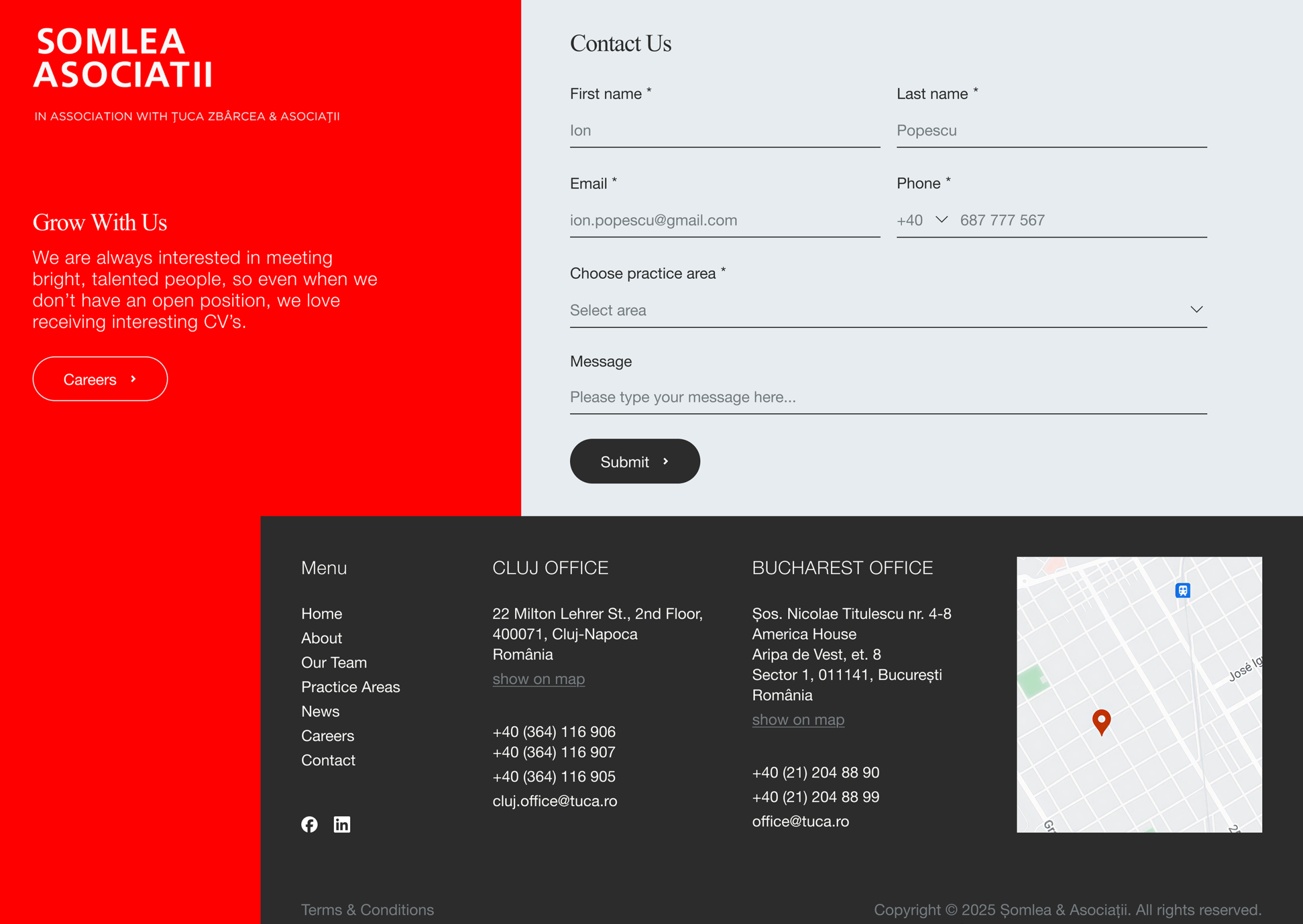Open the LinkedIn page icon
Screen dimensions: 1303x924
point(342,824)
